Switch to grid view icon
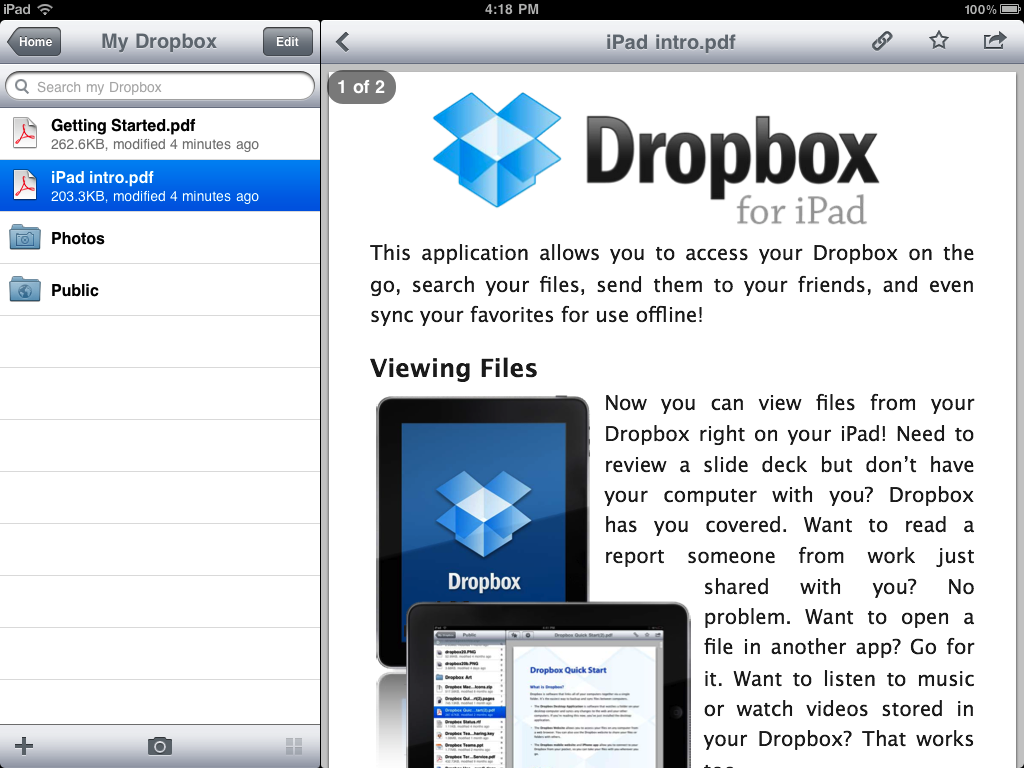Image resolution: width=1024 pixels, height=768 pixels. (x=294, y=746)
